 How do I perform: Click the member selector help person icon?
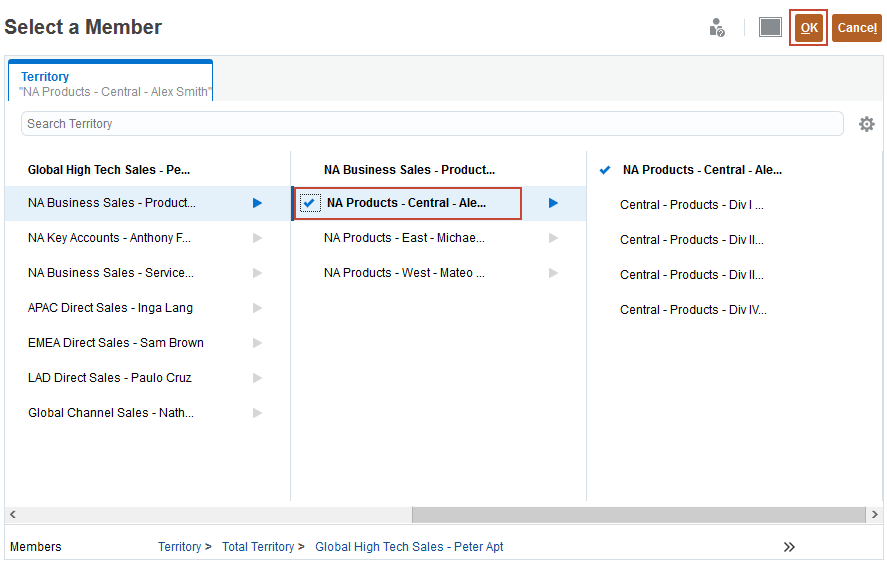pos(717,28)
